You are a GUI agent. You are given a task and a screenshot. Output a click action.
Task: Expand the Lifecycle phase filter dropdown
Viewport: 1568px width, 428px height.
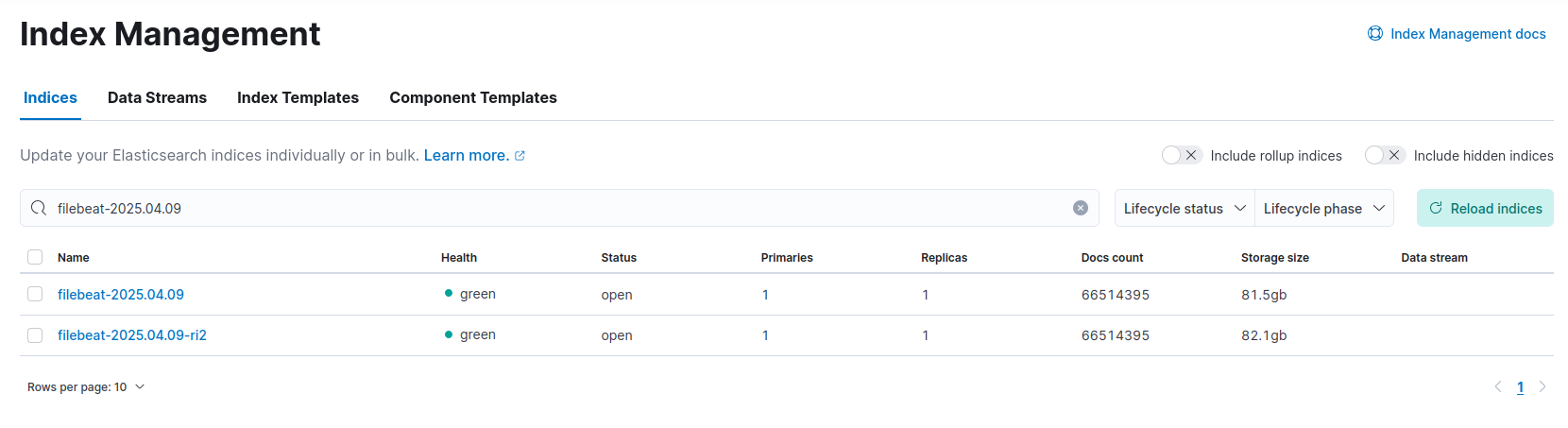click(1323, 208)
